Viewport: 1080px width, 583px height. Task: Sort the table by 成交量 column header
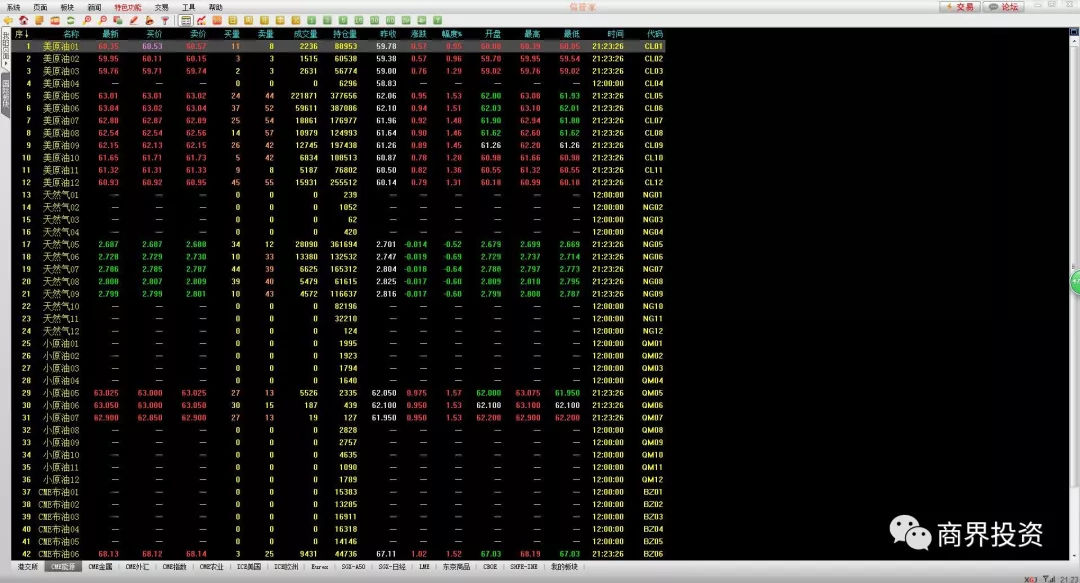pos(305,34)
